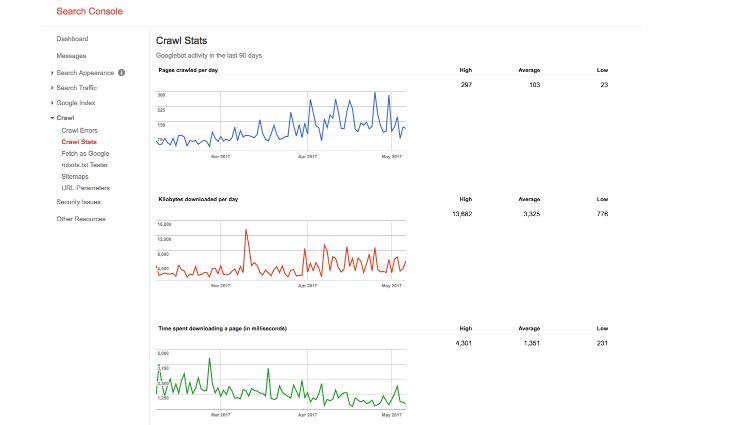
Task: Click the Search Traffic menu label
Action: [77, 88]
